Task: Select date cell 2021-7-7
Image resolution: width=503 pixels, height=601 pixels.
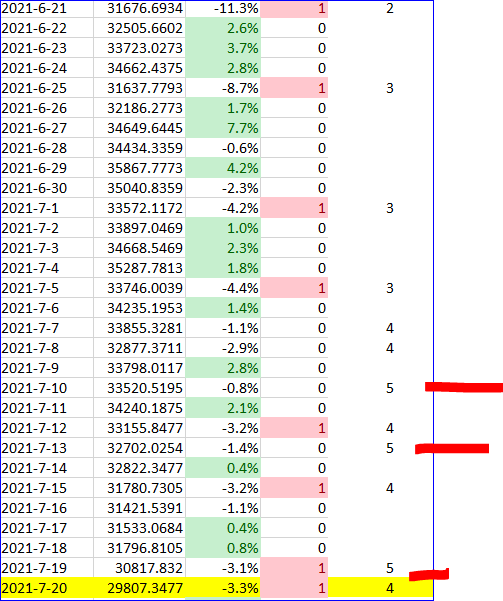Action: pos(47,328)
